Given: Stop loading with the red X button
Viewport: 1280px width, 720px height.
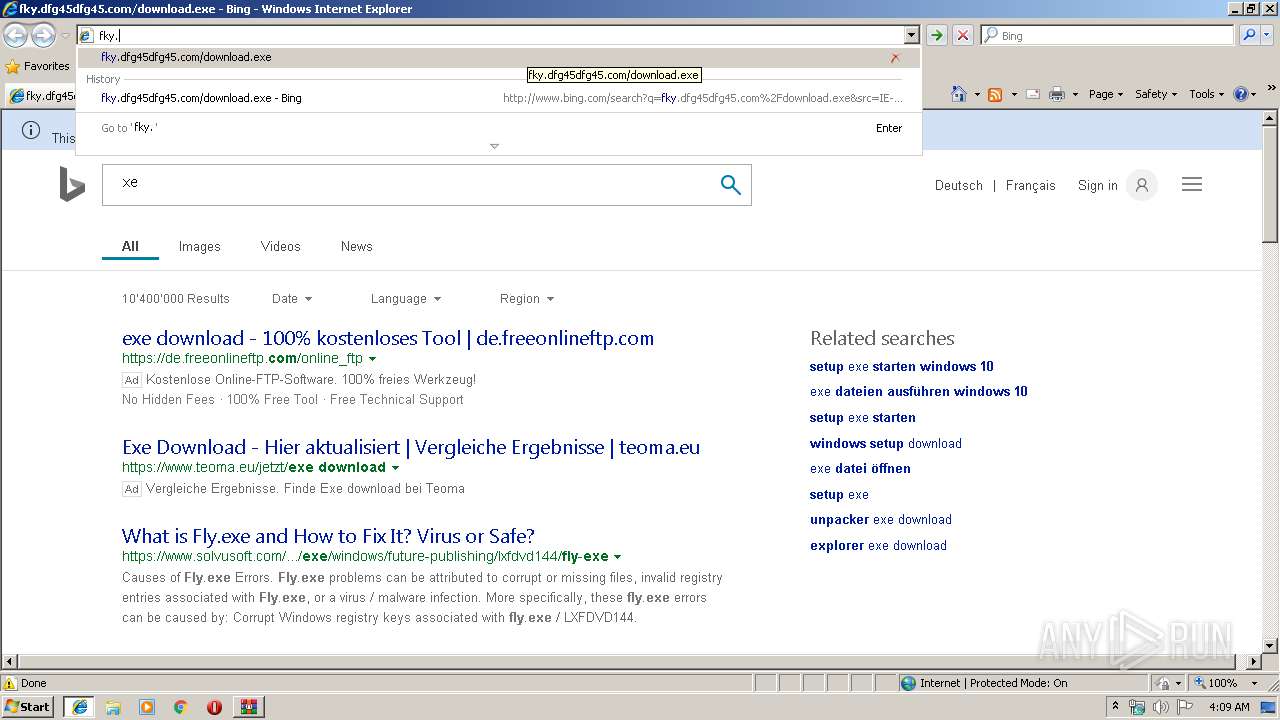Looking at the screenshot, I should click(962, 35).
